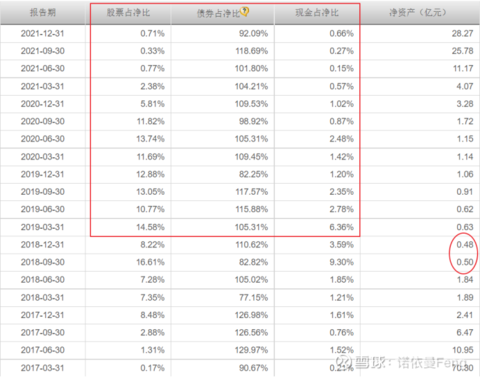
Task: Select the 2017-03-31 report date cell
Action: [42, 368]
